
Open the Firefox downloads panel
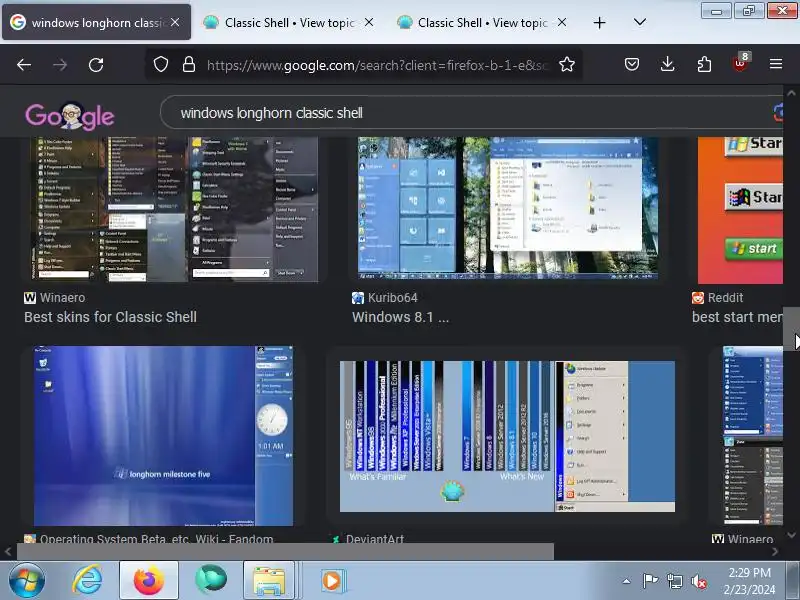[x=667, y=64]
